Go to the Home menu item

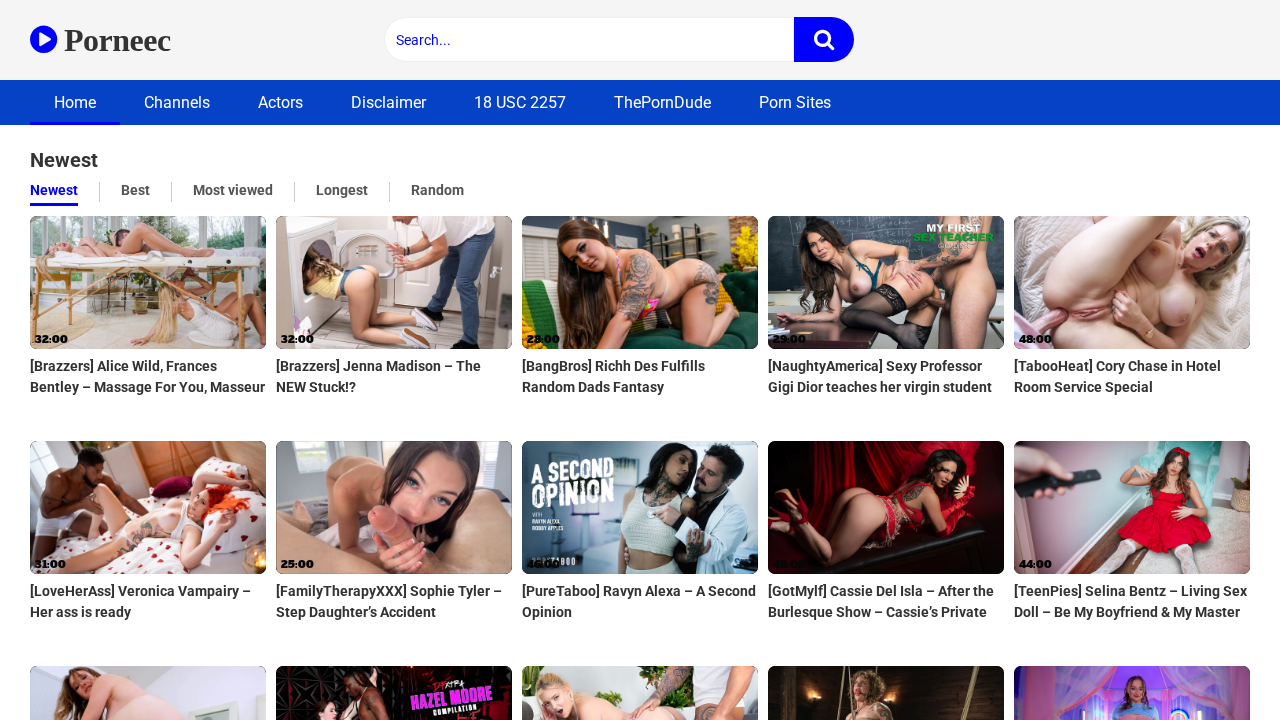click(x=75, y=102)
